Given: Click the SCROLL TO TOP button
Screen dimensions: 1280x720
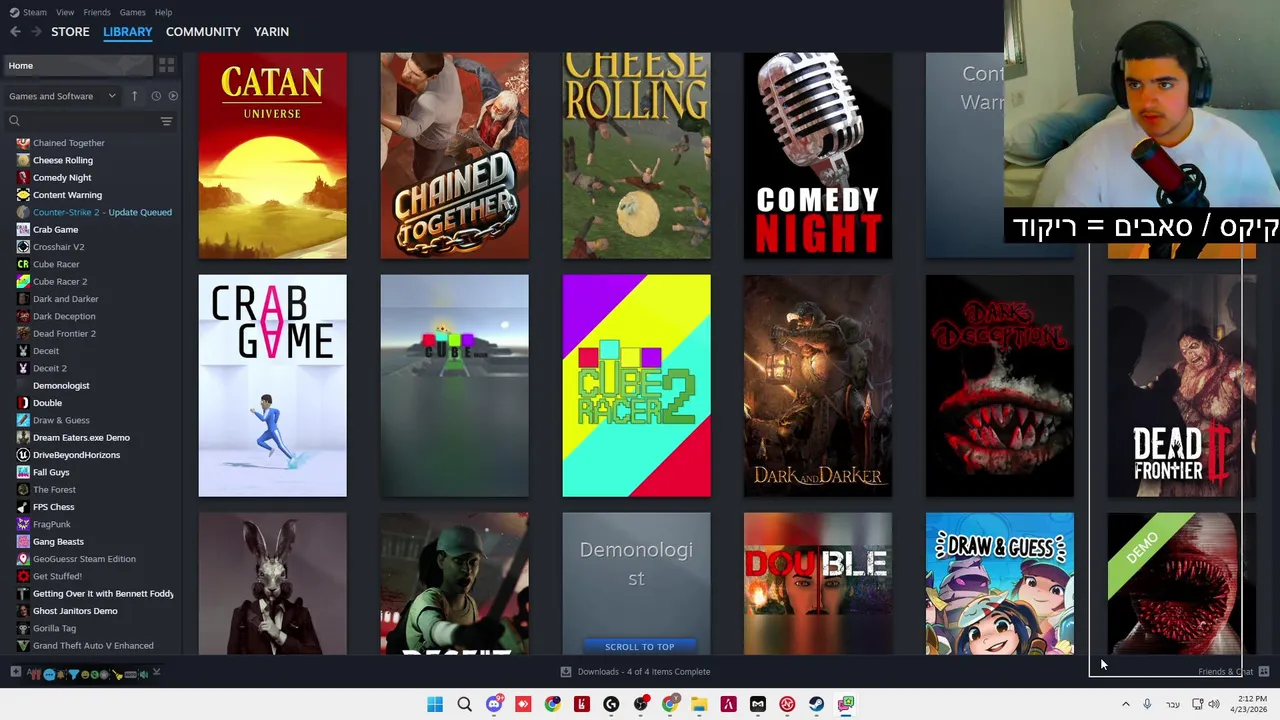Looking at the screenshot, I should pos(639,647).
